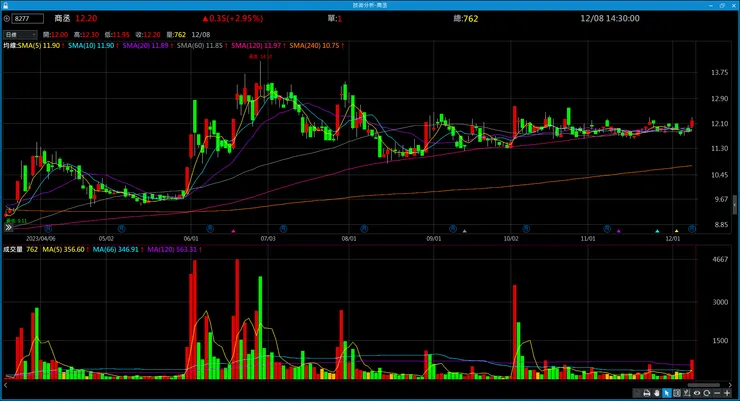740x401 pixels.
Task: Click the vertical slider on right edge
Action: point(735,204)
